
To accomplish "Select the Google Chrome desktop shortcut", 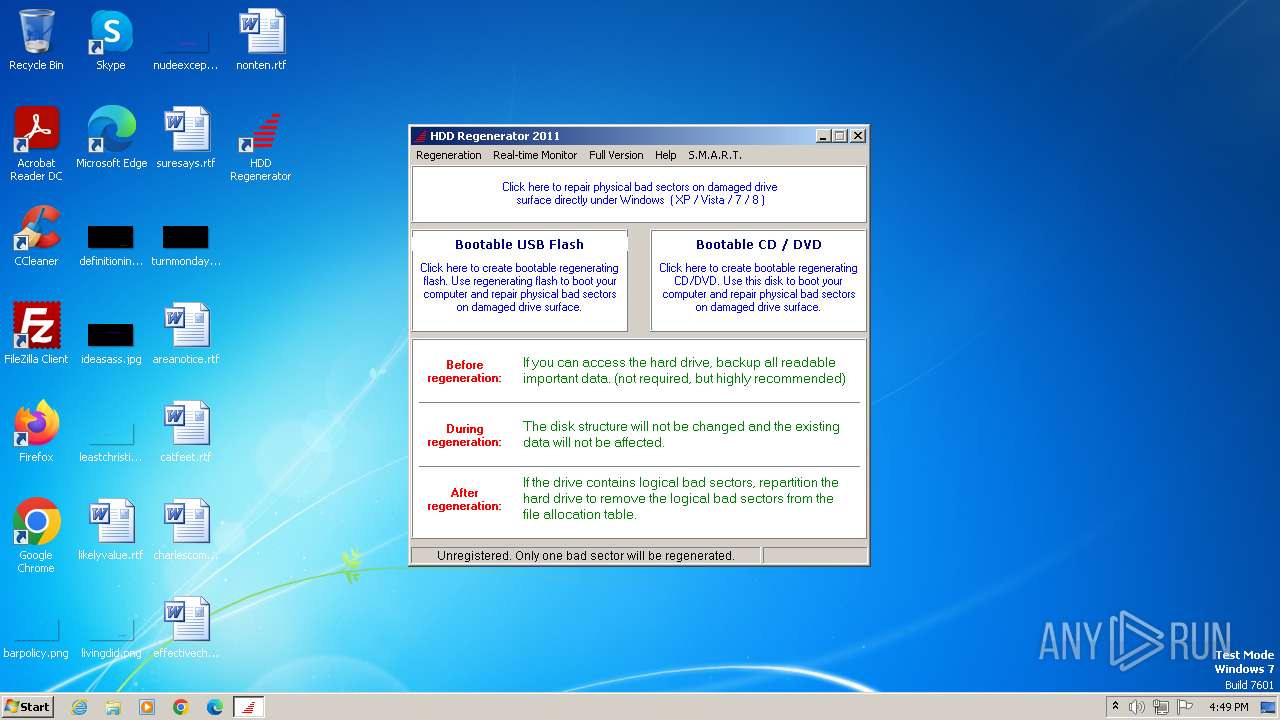I will pos(36,536).
